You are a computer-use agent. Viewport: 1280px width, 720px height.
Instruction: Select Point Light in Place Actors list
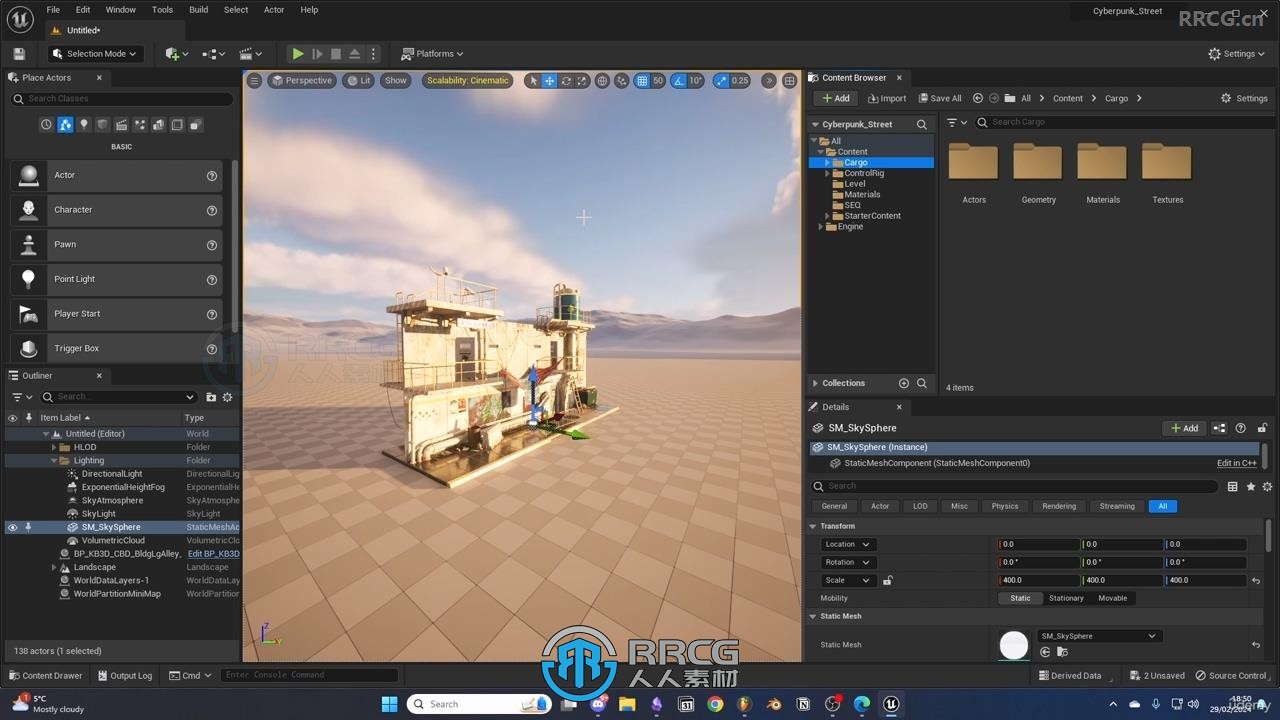(x=116, y=279)
